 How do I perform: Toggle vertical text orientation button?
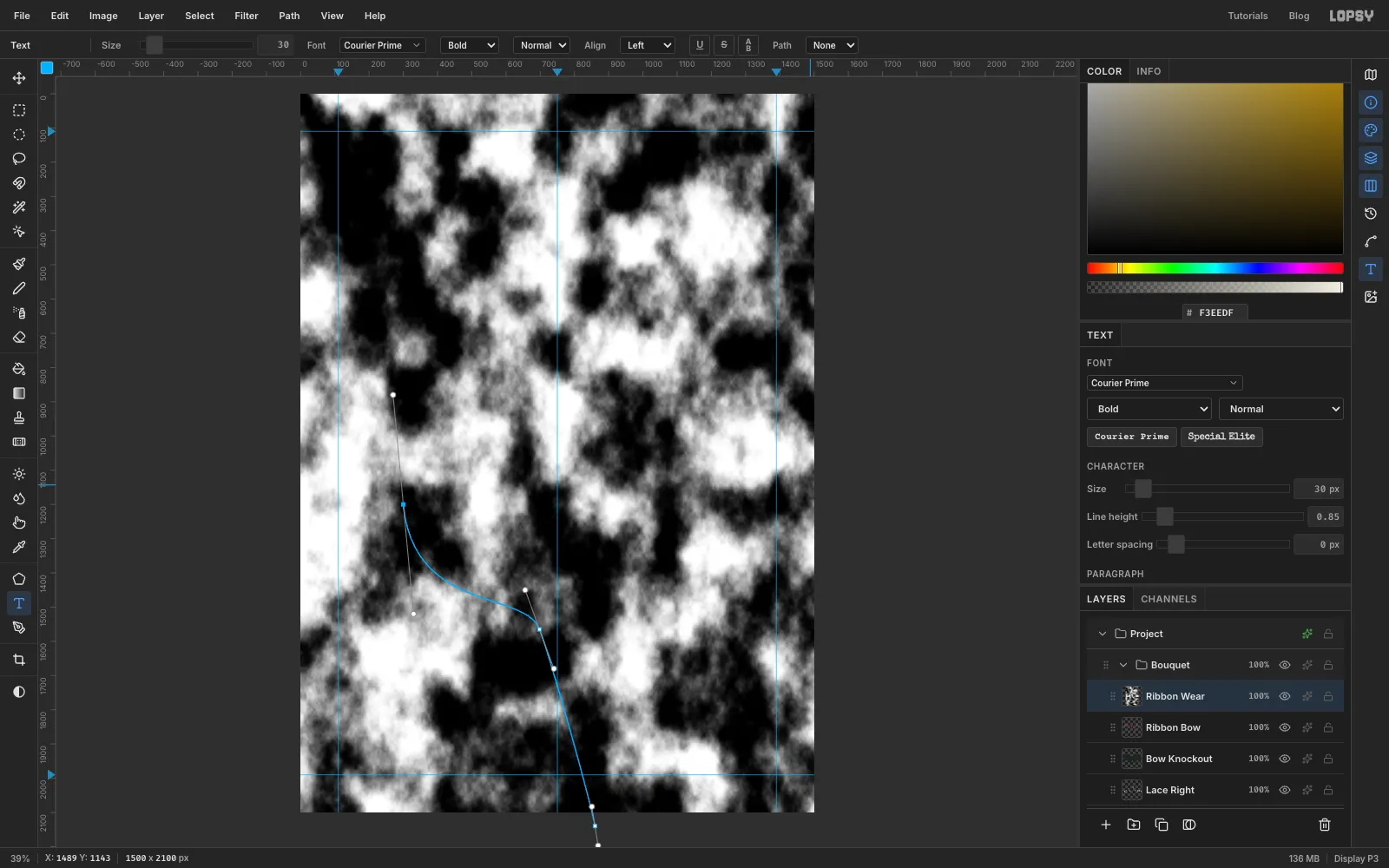(x=748, y=45)
